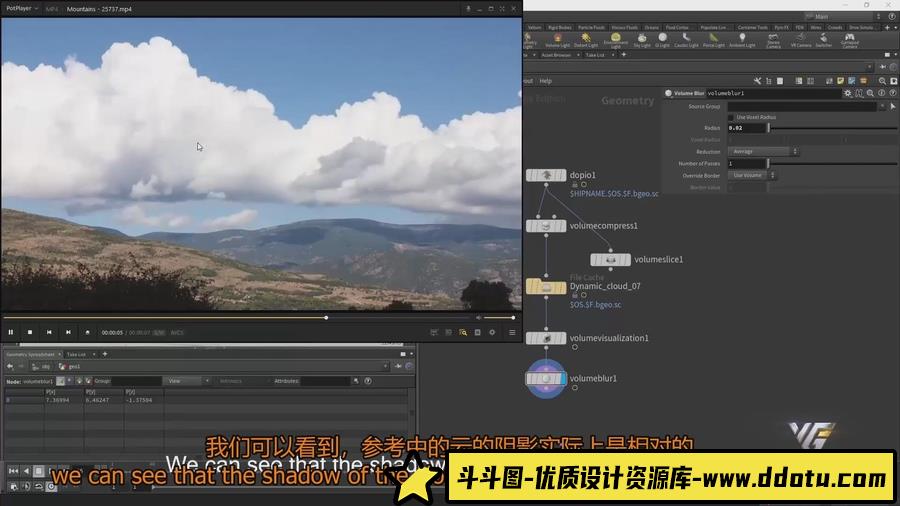Click the Number of Passes field
The height and width of the screenshot is (506, 900).
pyautogui.click(x=747, y=164)
